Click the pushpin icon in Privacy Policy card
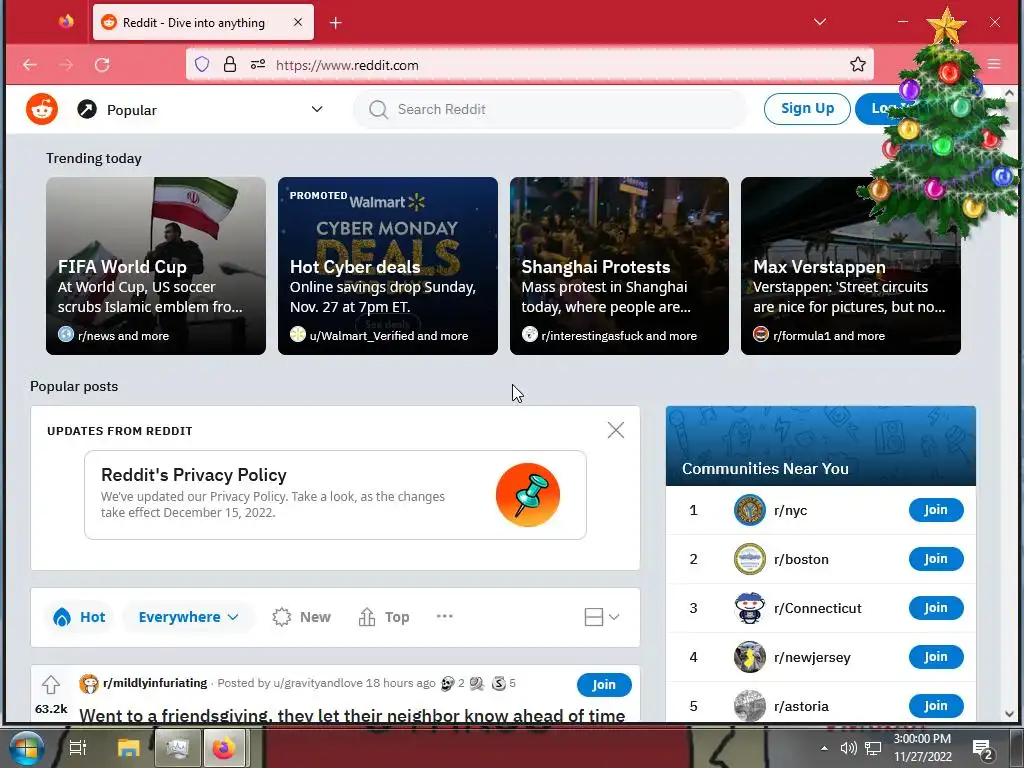Viewport: 1024px width, 768px height. 528,495
